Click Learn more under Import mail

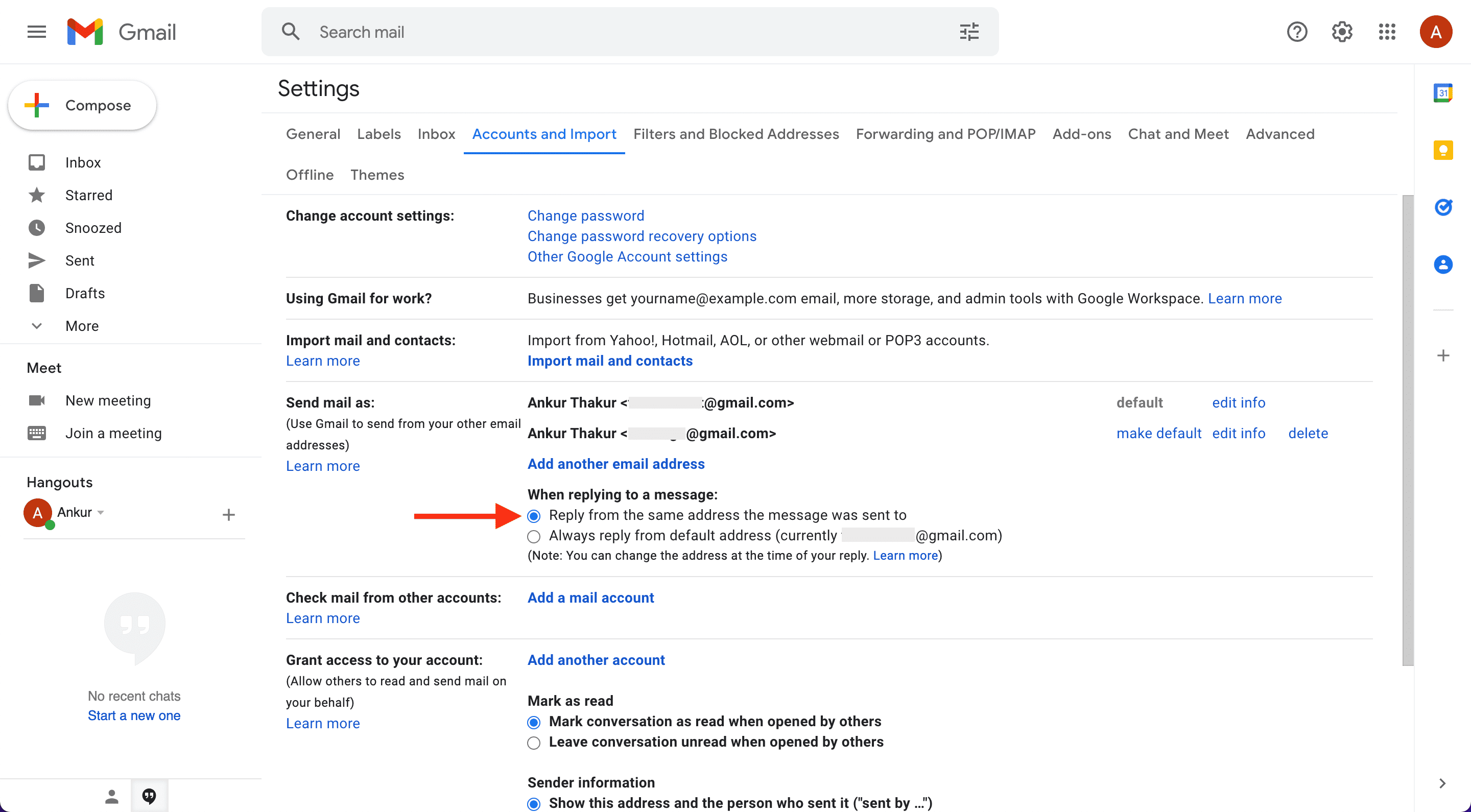click(323, 361)
